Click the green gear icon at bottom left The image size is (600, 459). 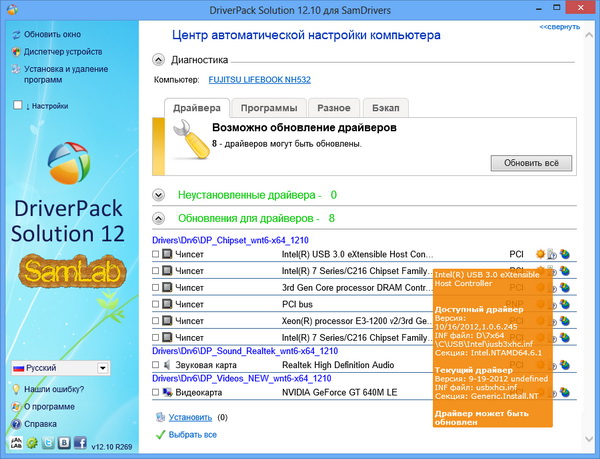[x=32, y=443]
